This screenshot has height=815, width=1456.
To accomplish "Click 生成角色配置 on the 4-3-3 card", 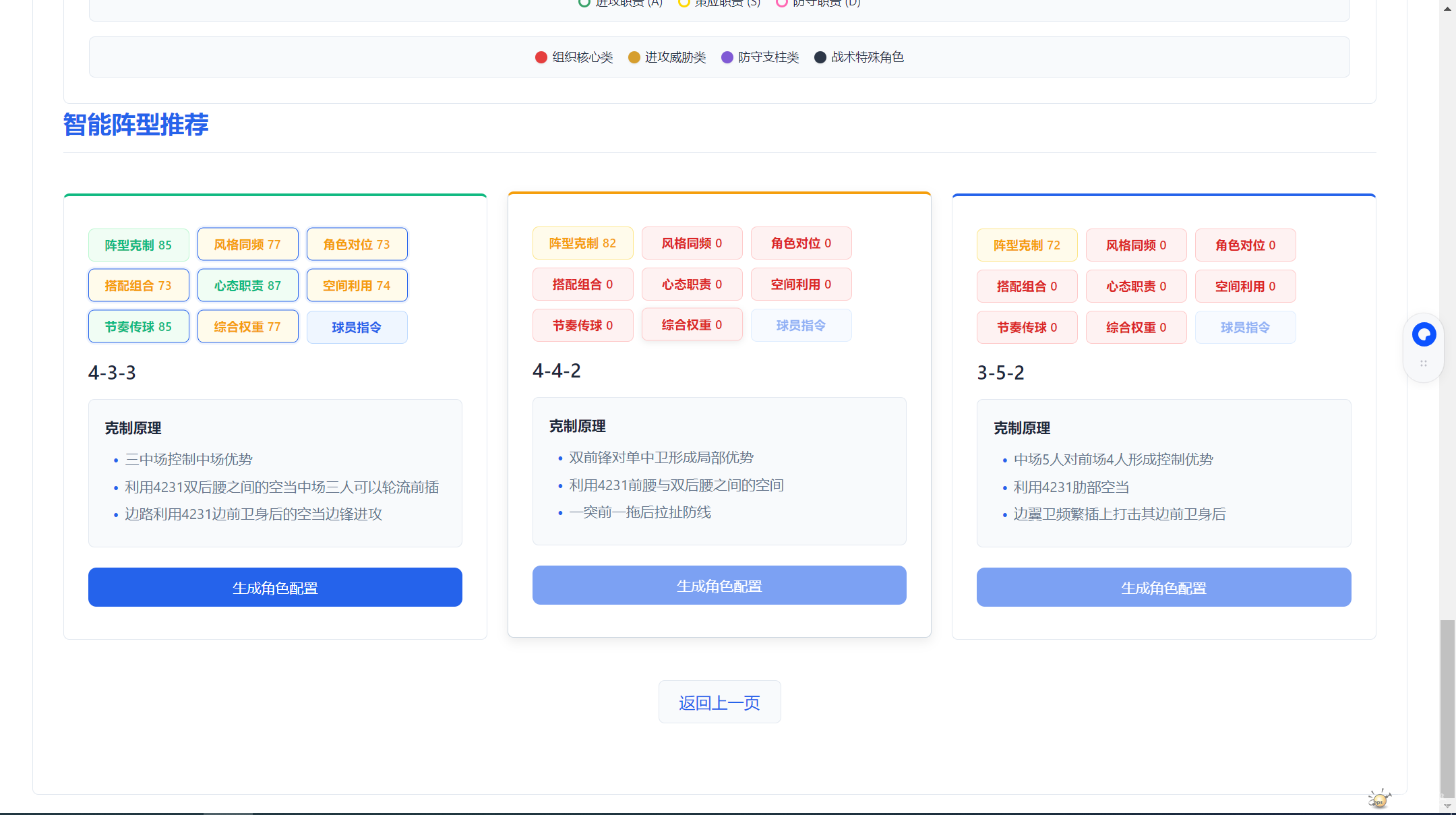I will (x=274, y=587).
